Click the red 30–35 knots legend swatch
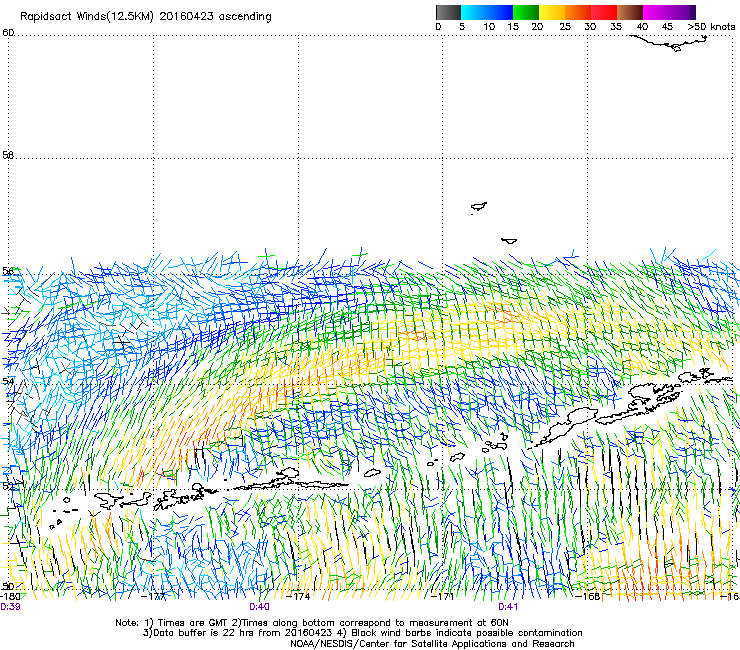Image resolution: width=740 pixels, height=650 pixels. pos(604,12)
